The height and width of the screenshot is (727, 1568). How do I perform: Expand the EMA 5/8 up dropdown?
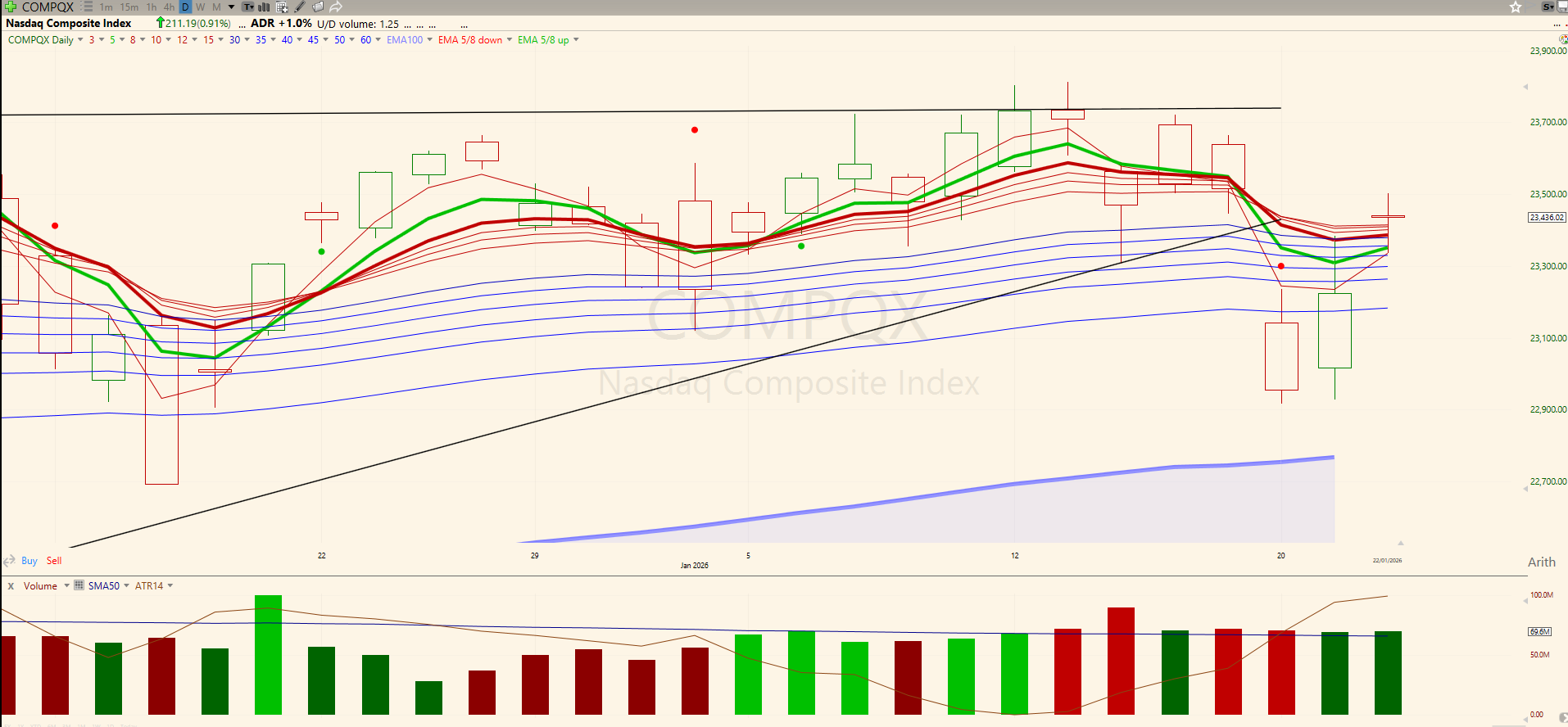(x=576, y=39)
